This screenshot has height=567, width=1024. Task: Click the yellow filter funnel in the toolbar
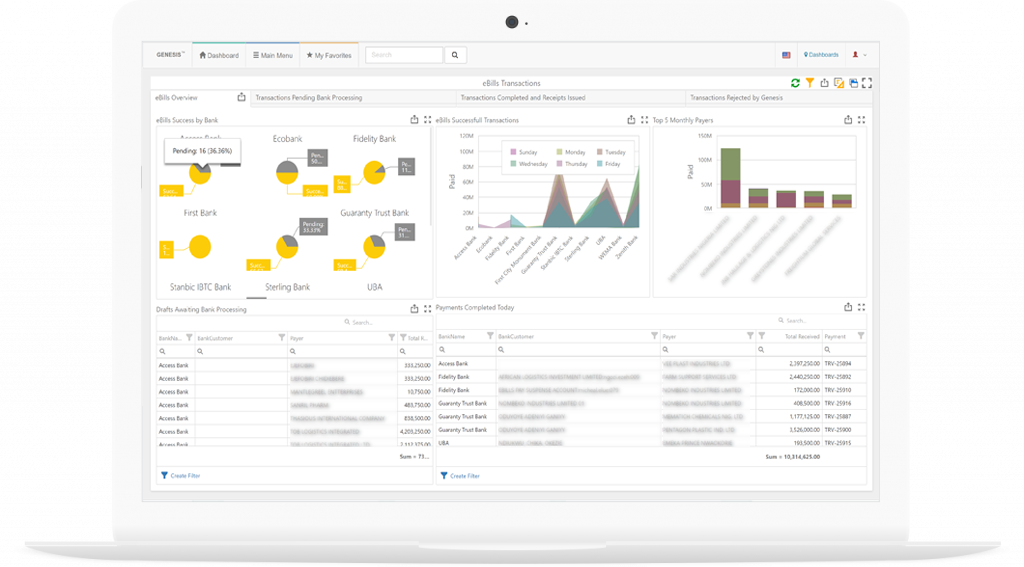click(x=809, y=83)
